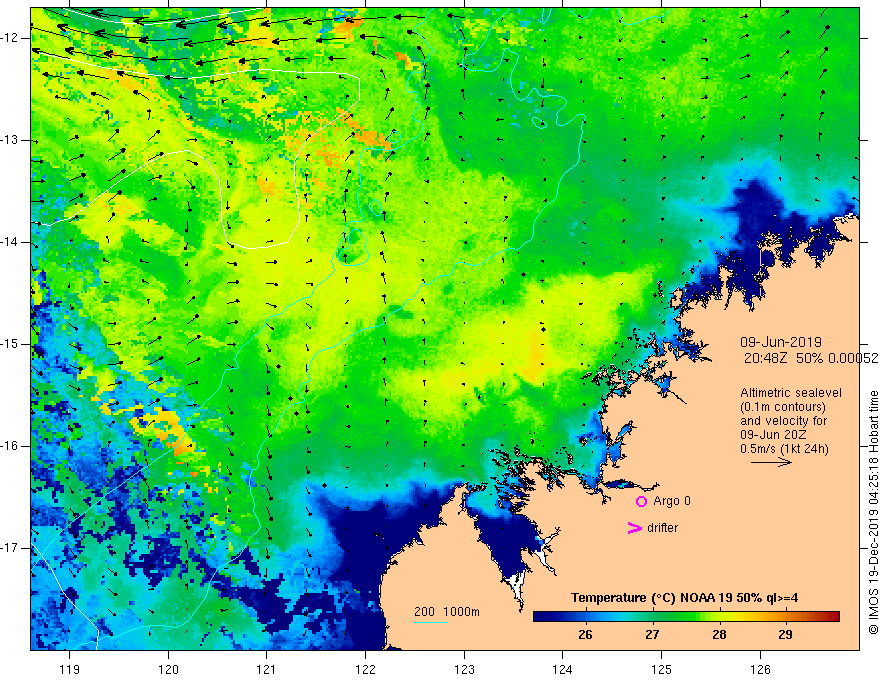Screen dimensions: 880x680
Task: Click the 'Temperature (°C) NOAA 19 50% ql>=4' title
Action: pos(684,598)
